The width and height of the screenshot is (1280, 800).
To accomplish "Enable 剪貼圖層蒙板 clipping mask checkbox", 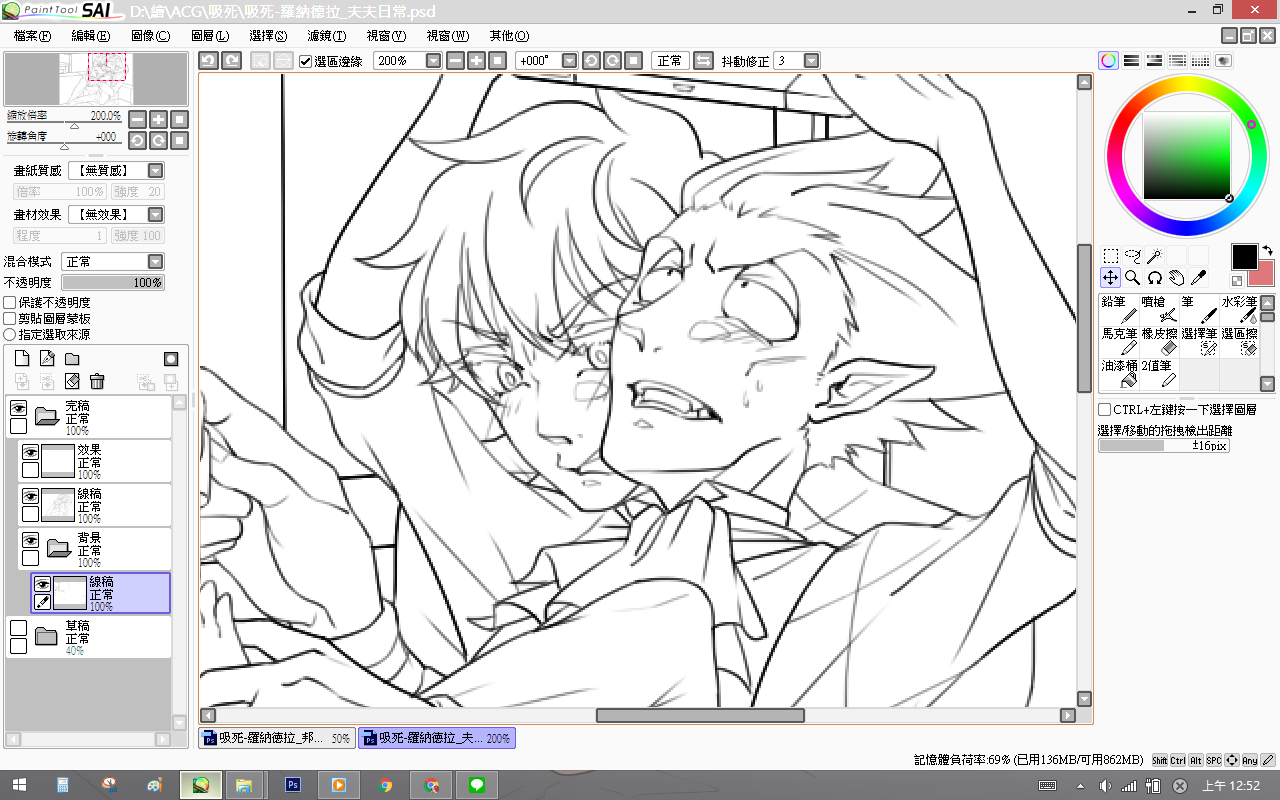I will (x=10, y=318).
